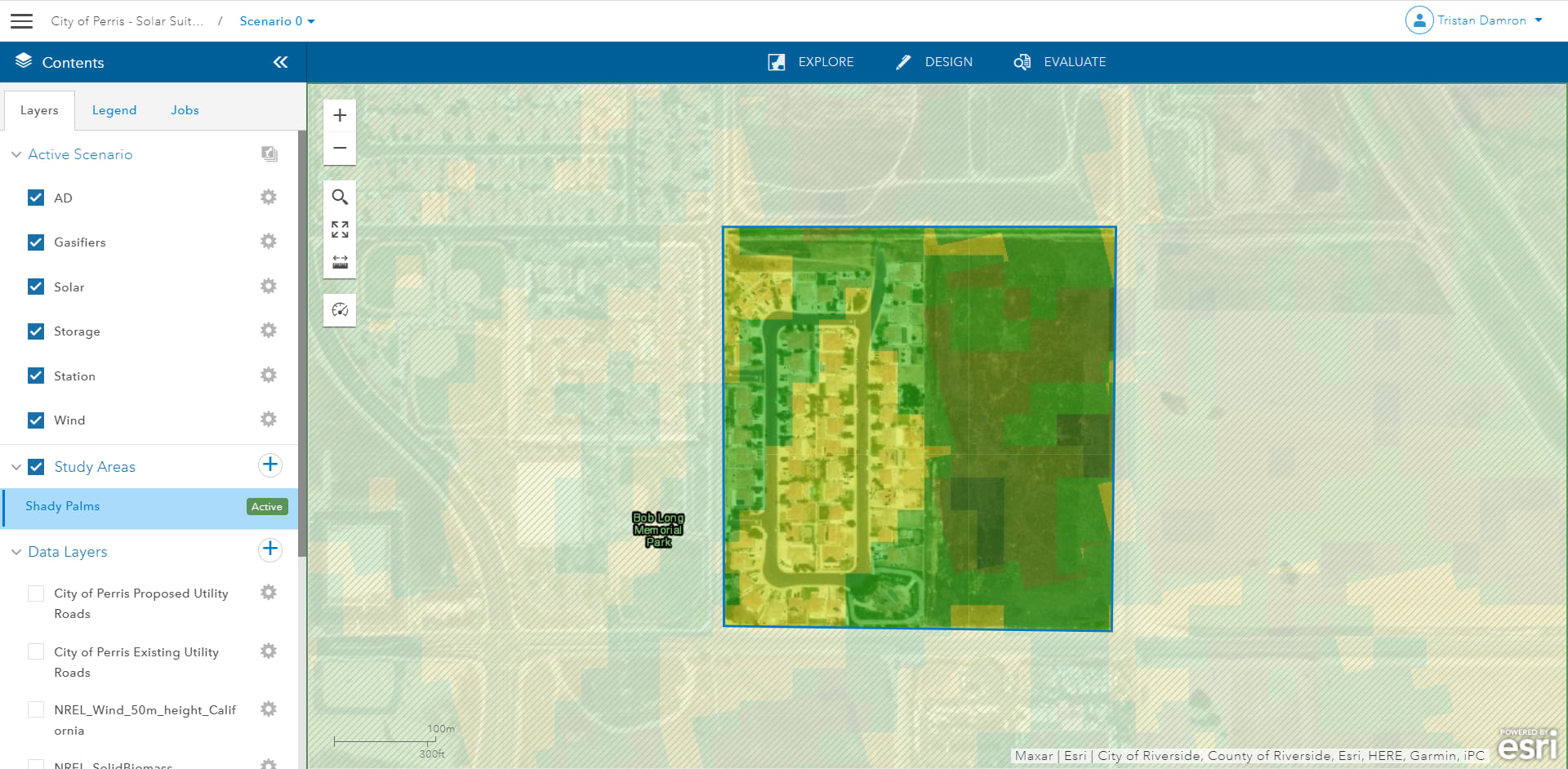Open the EXPLORE mode
The width and height of the screenshot is (1568, 769).
coord(811,62)
